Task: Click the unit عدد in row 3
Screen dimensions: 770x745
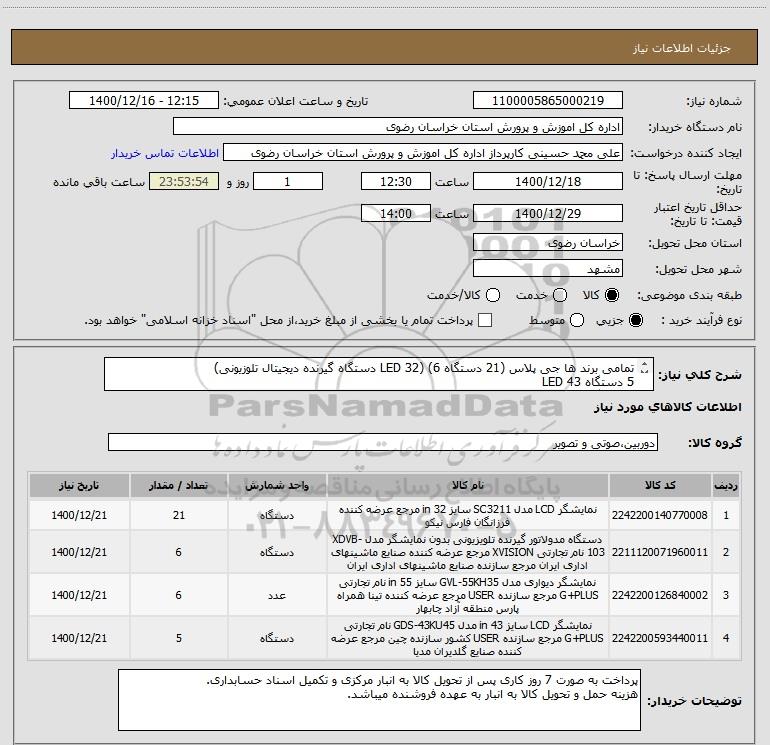Action: [277, 595]
